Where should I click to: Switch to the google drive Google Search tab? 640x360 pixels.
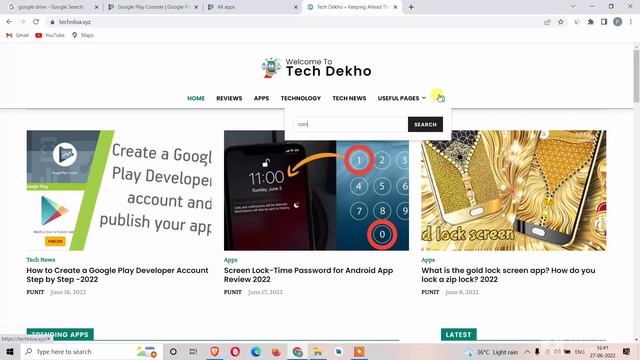click(x=50, y=7)
